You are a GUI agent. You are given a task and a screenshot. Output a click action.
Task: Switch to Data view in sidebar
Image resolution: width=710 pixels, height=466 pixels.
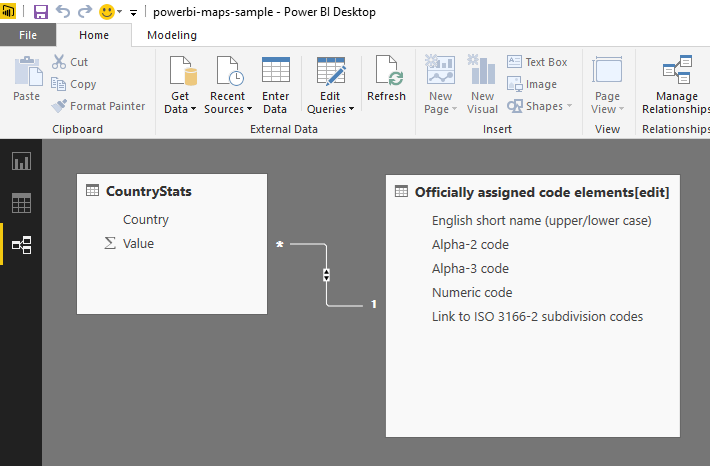(x=21, y=203)
